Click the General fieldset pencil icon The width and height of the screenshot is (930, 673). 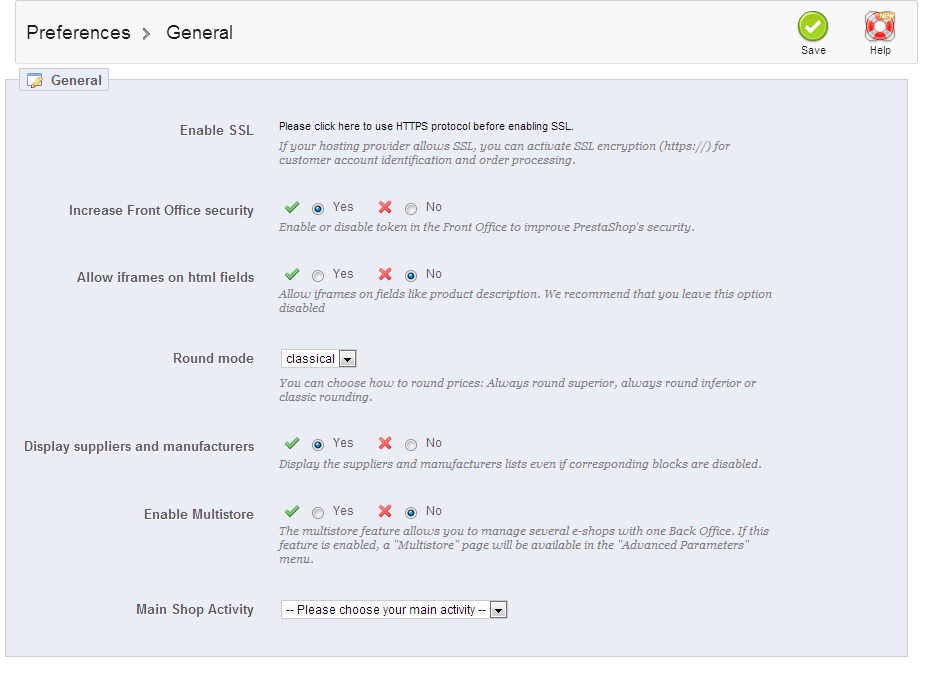pos(35,81)
